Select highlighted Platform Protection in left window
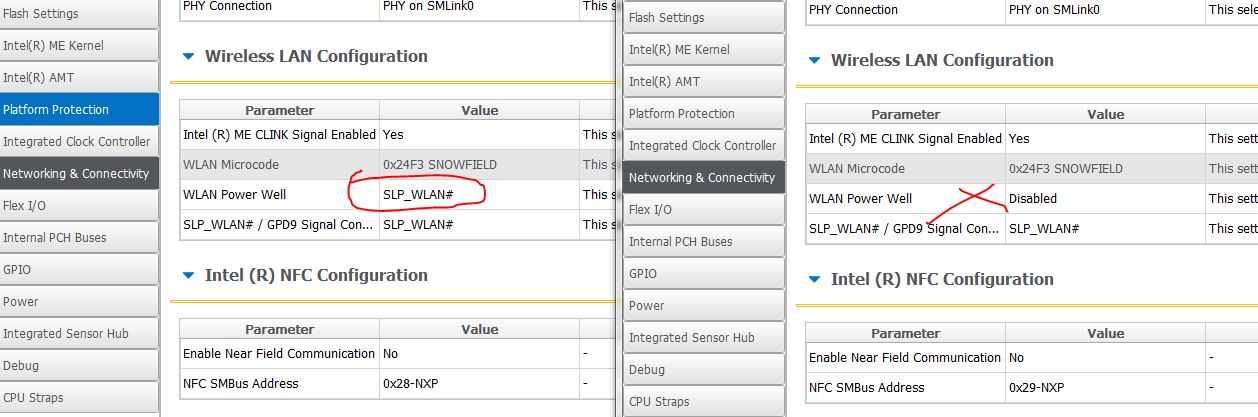 click(x=79, y=110)
